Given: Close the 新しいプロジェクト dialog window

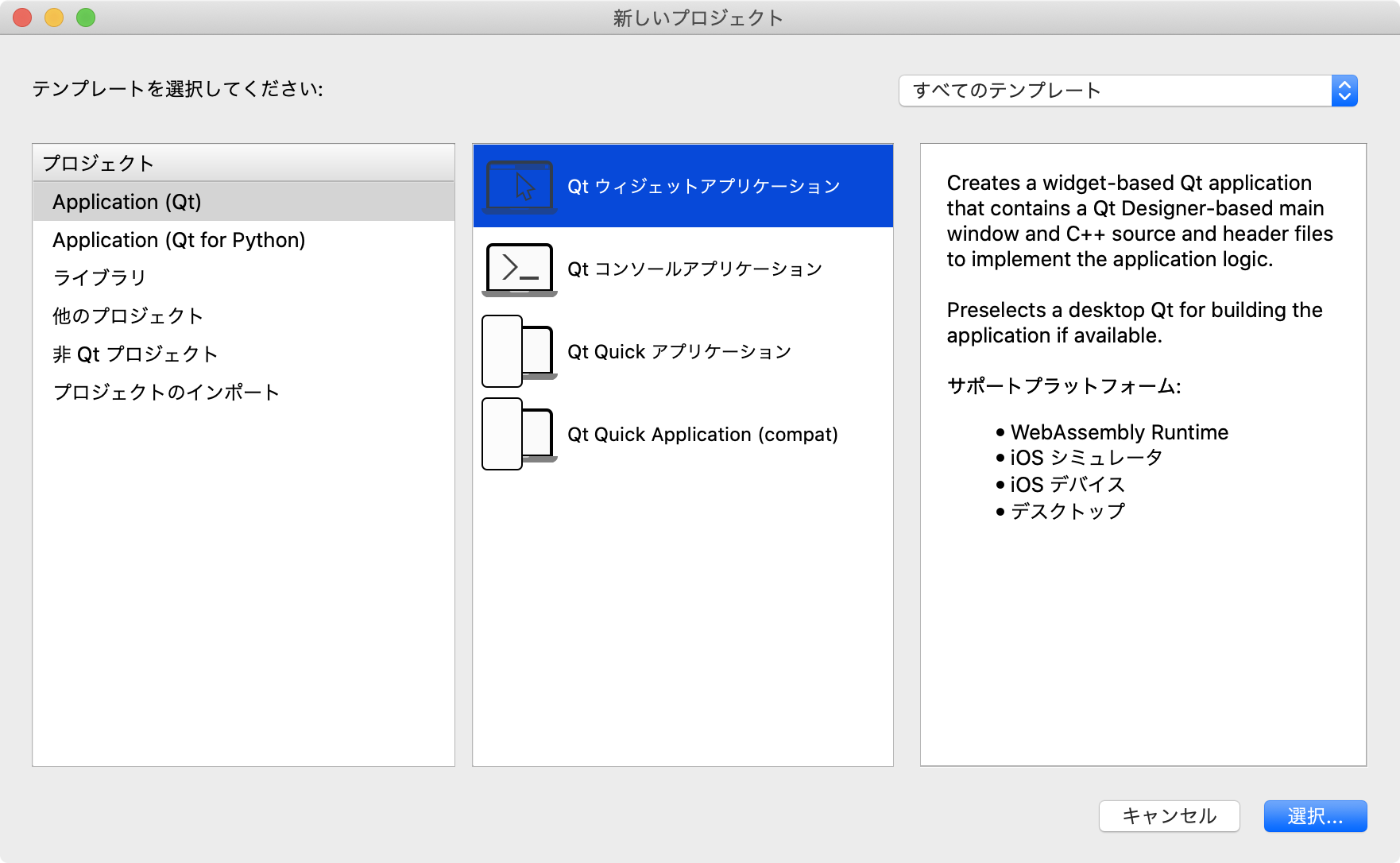Looking at the screenshot, I should pyautogui.click(x=22, y=17).
